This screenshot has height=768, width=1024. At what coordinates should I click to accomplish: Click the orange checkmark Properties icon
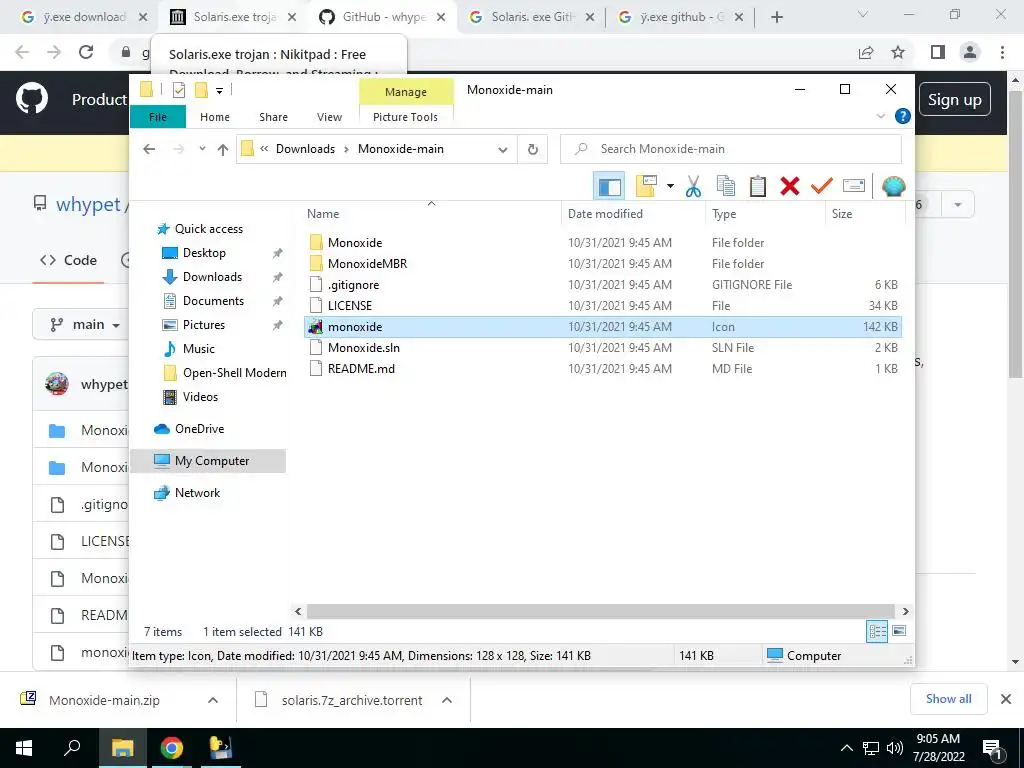point(822,186)
